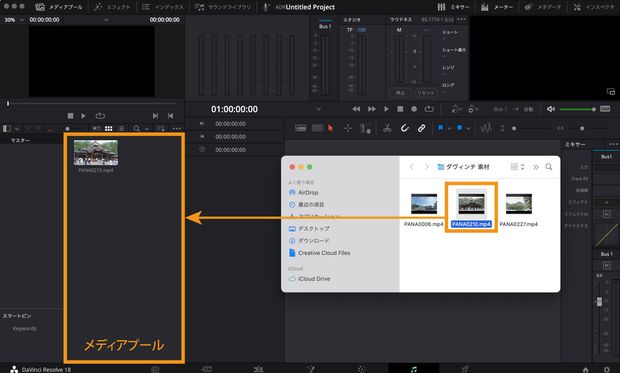The height and width of the screenshot is (373, 620).
Task: Select PANA0006.mp4 in Finder window
Action: pos(423,210)
